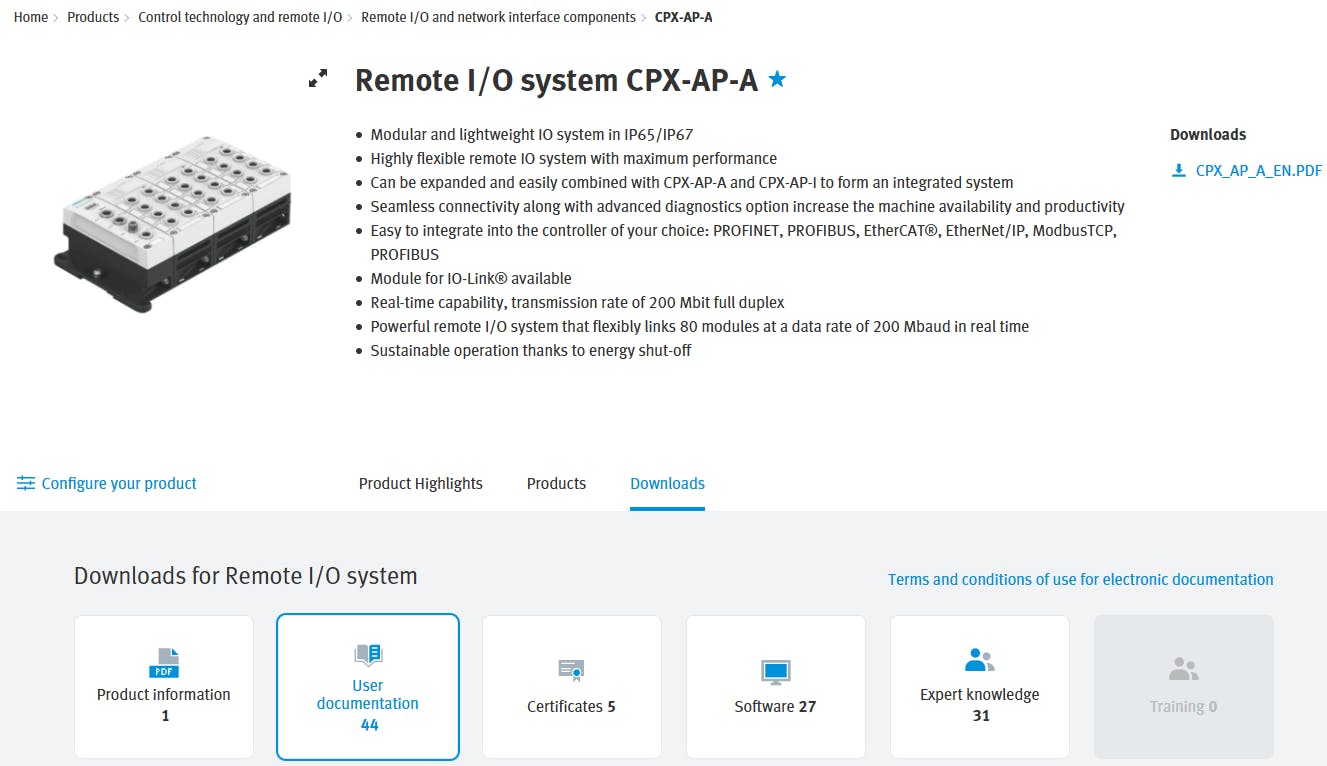Select the User documentation 44 card
Image resolution: width=1327 pixels, height=766 pixels.
[x=368, y=687]
